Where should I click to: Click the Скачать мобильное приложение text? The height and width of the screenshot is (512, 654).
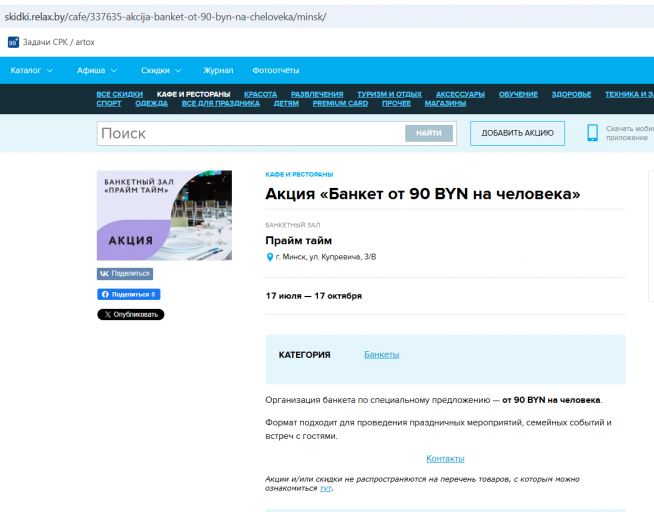tap(630, 133)
